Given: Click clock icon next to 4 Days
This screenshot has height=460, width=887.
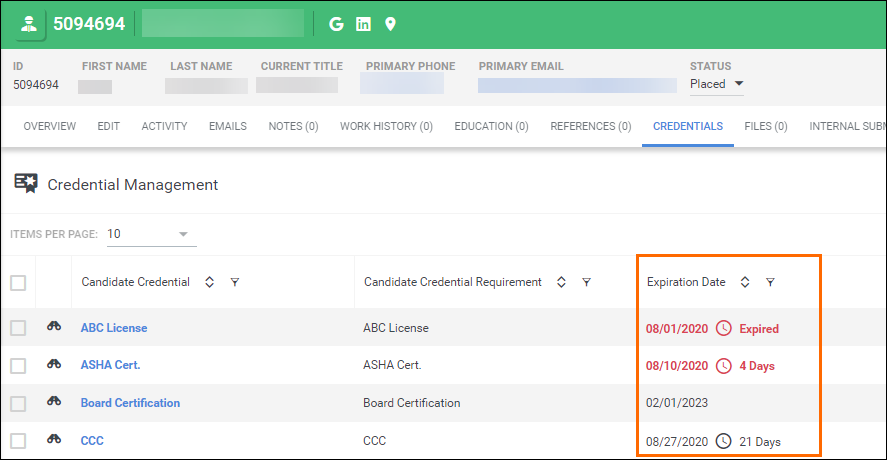Looking at the screenshot, I should (724, 366).
